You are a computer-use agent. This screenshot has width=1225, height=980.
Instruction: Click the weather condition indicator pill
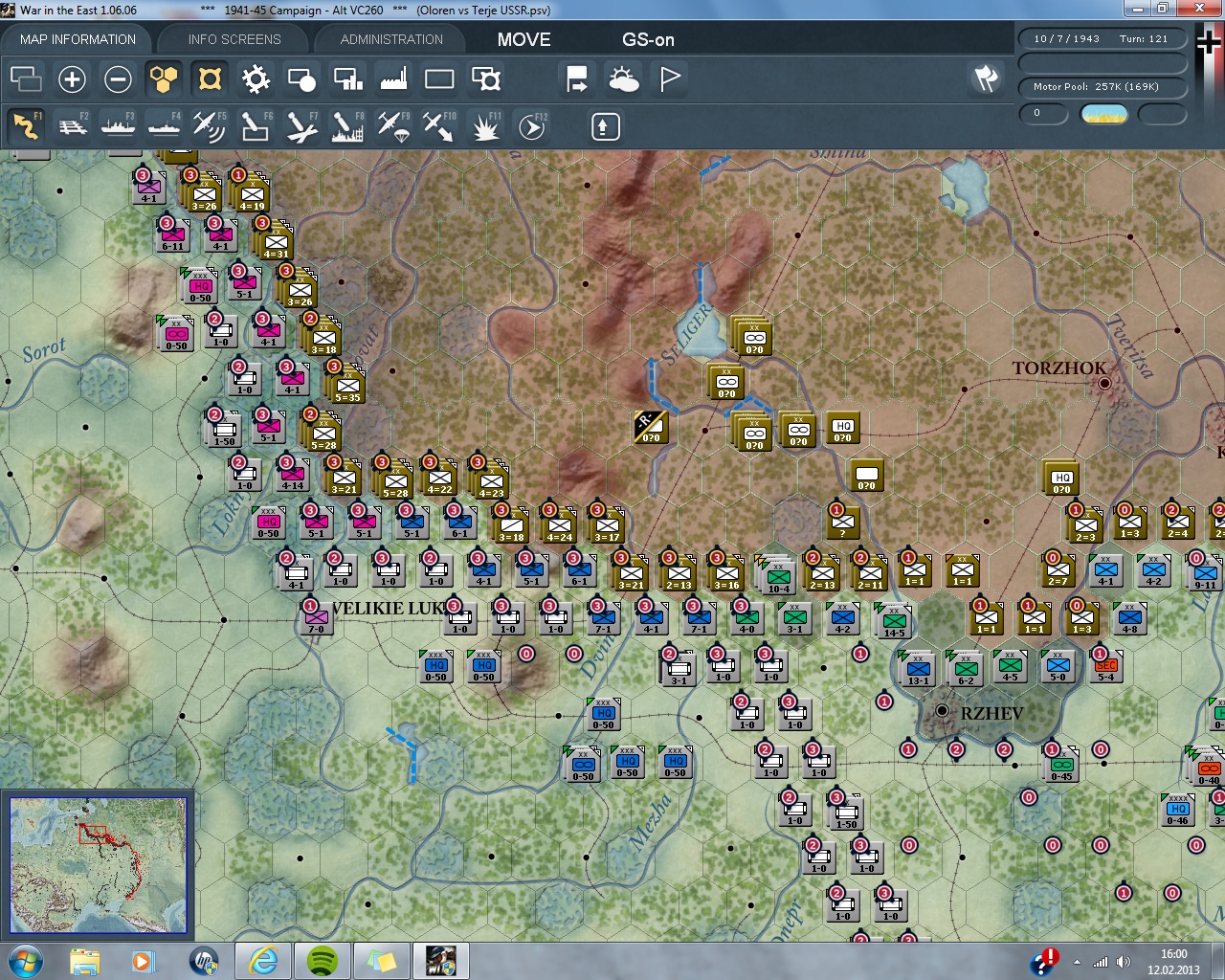[1103, 115]
